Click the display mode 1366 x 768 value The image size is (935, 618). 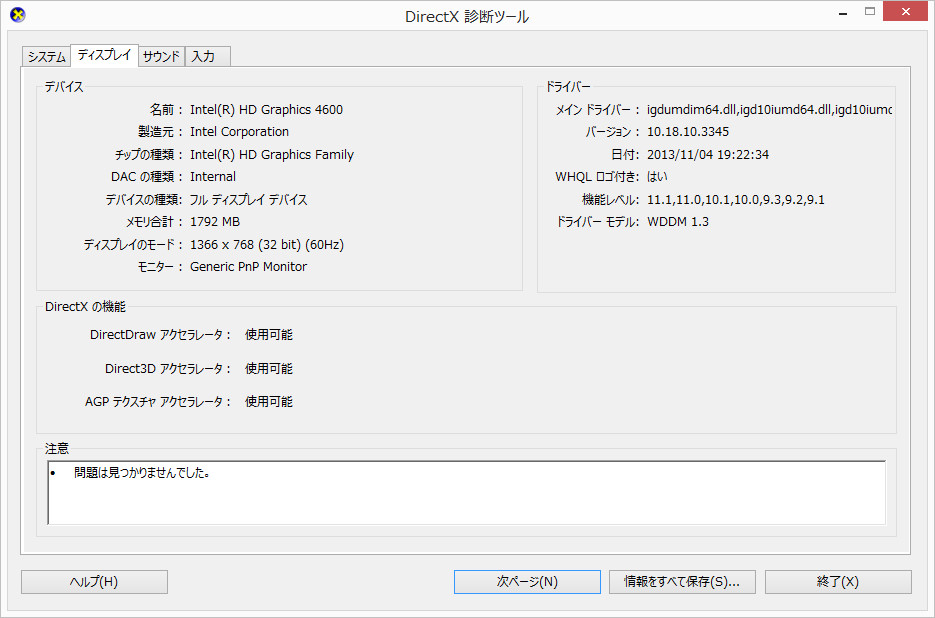point(267,245)
